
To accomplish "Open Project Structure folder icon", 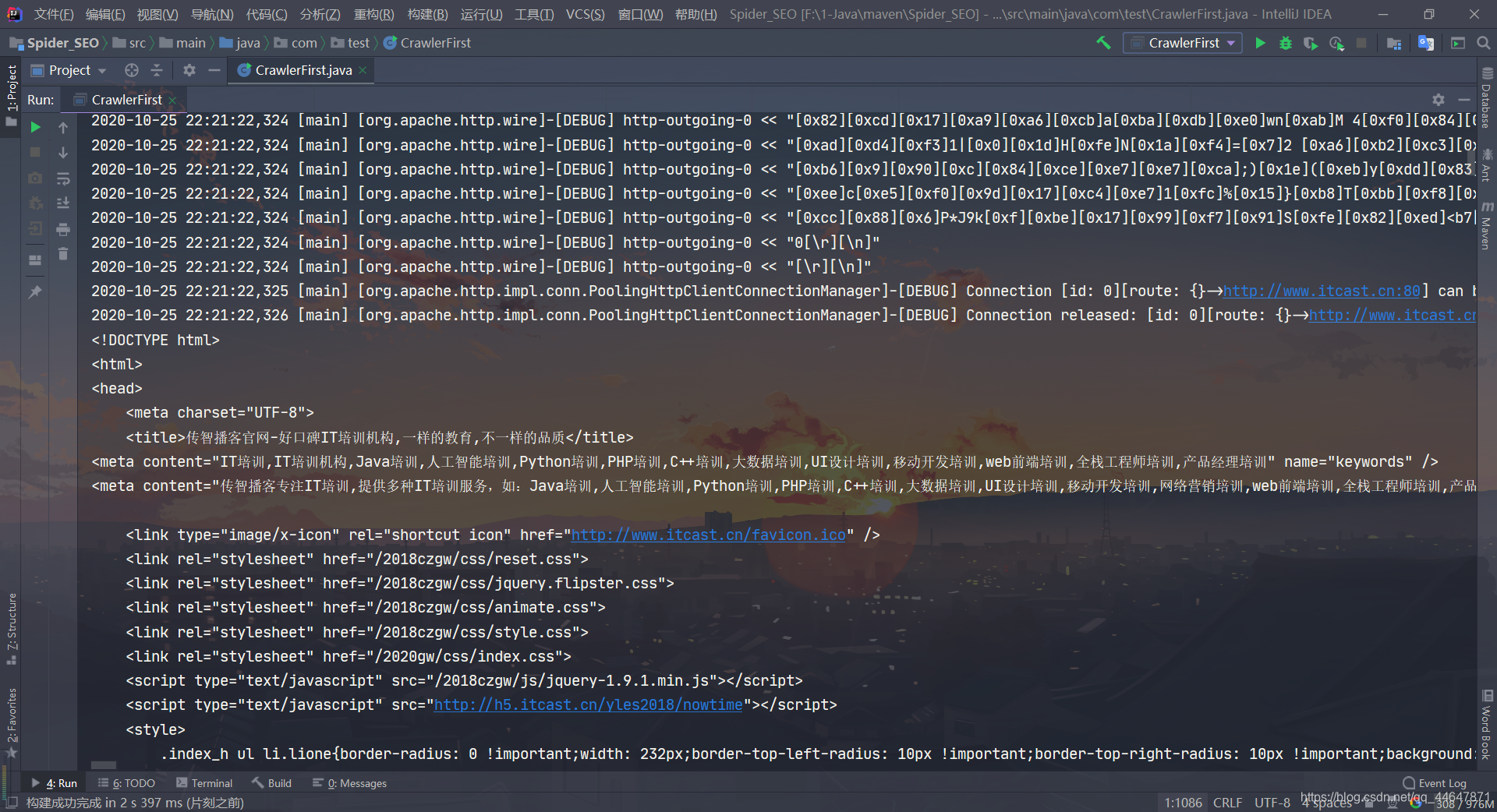I will (1394, 43).
